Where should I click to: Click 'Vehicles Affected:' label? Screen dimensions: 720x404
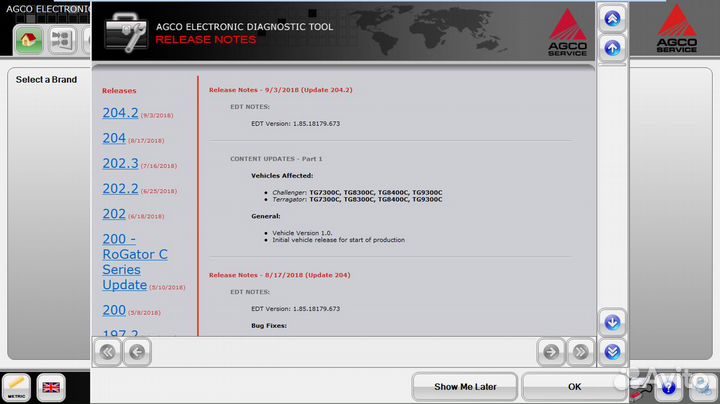pos(282,175)
